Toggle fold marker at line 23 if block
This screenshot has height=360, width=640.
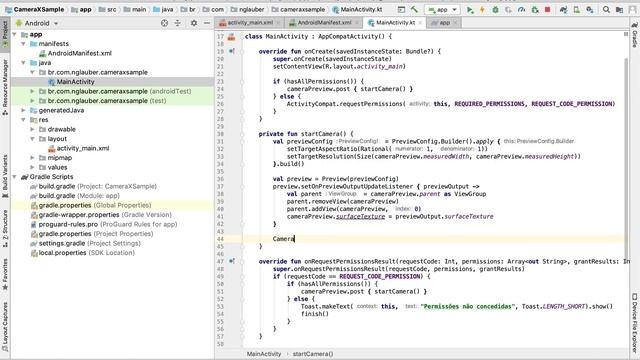click(242, 81)
